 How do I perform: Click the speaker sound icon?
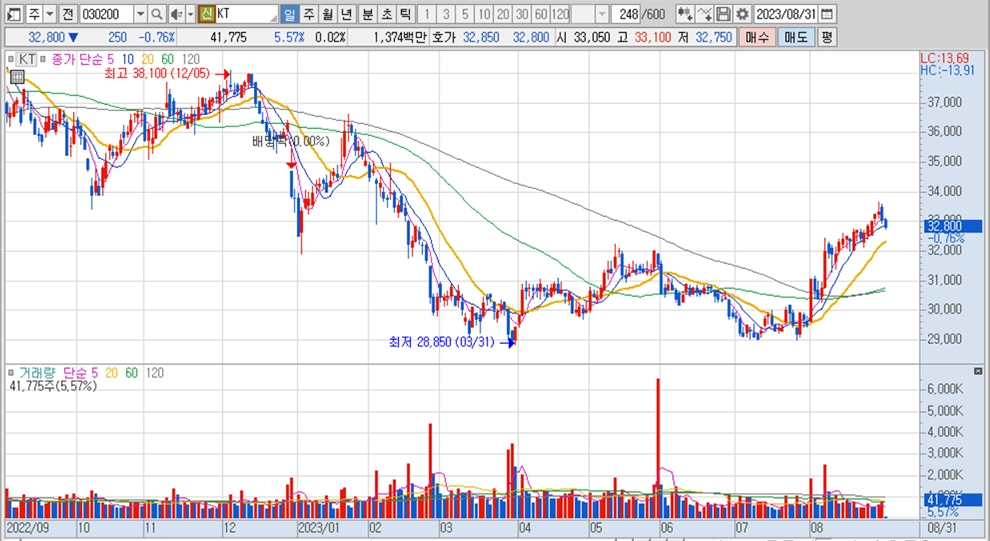click(176, 14)
